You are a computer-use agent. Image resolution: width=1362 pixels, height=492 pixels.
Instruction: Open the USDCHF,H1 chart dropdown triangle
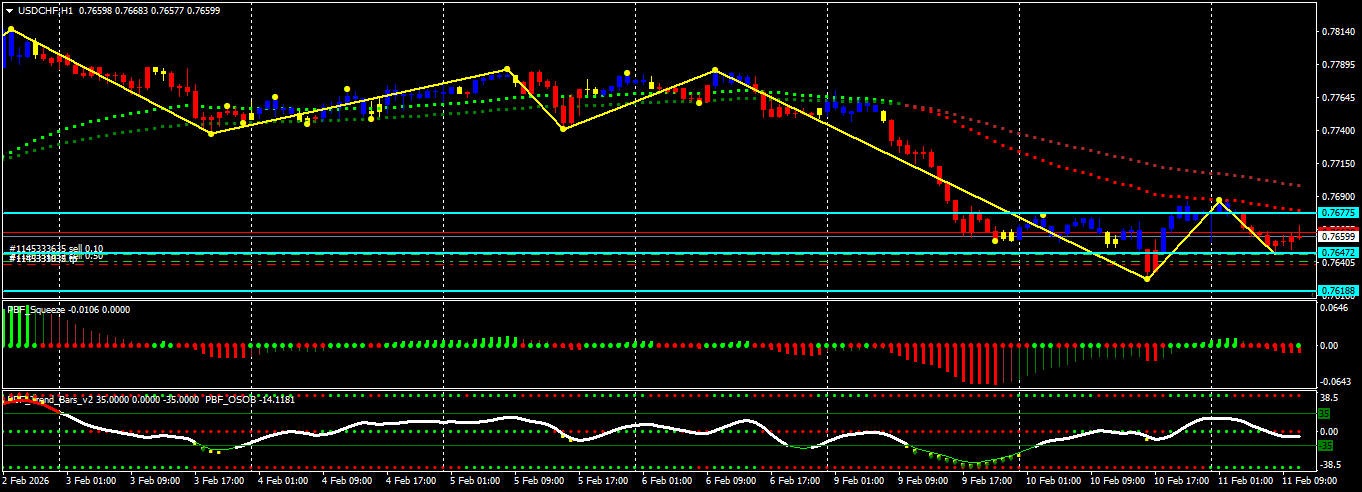pos(10,9)
